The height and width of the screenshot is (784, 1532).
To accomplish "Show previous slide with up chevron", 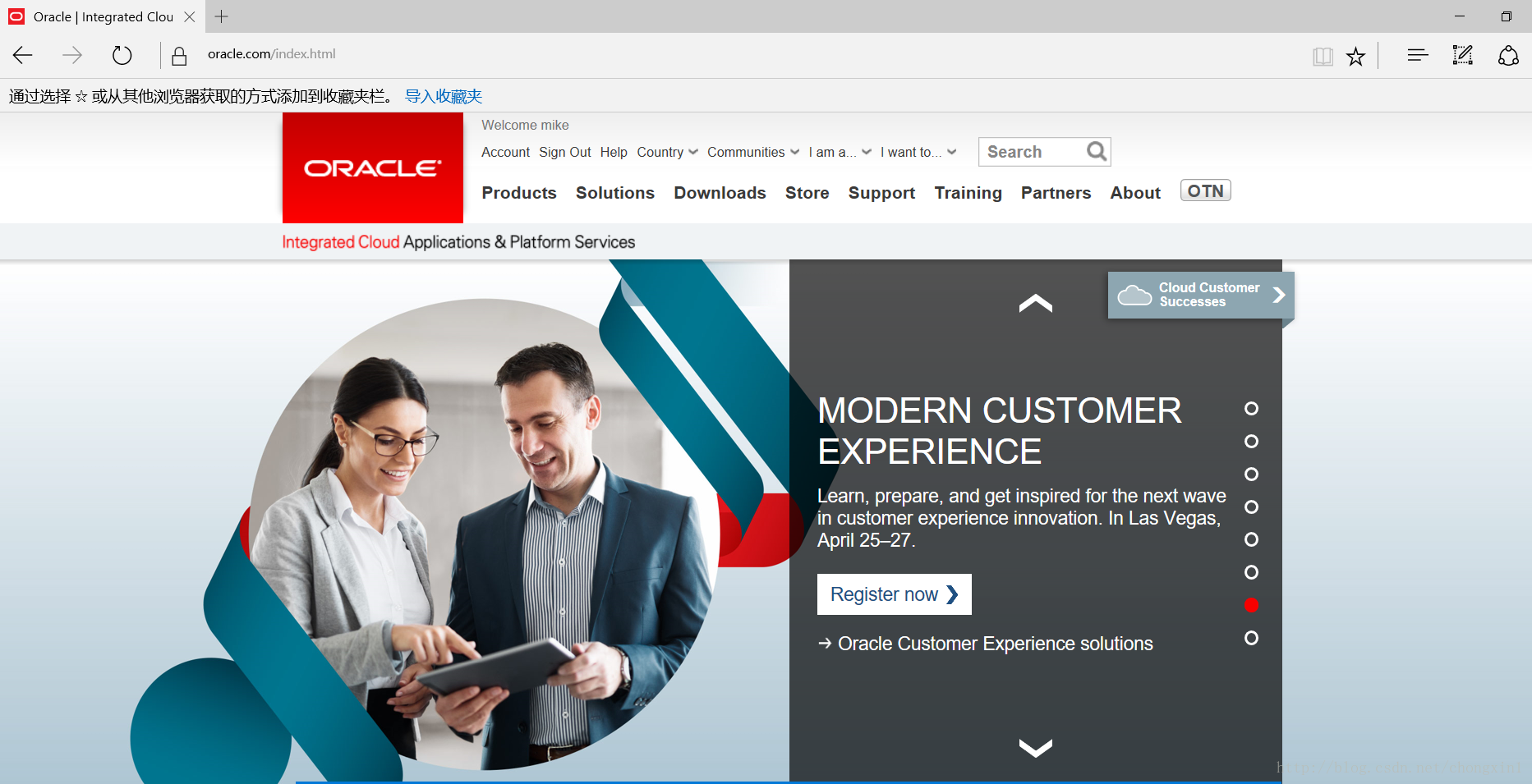I will pos(1036,303).
